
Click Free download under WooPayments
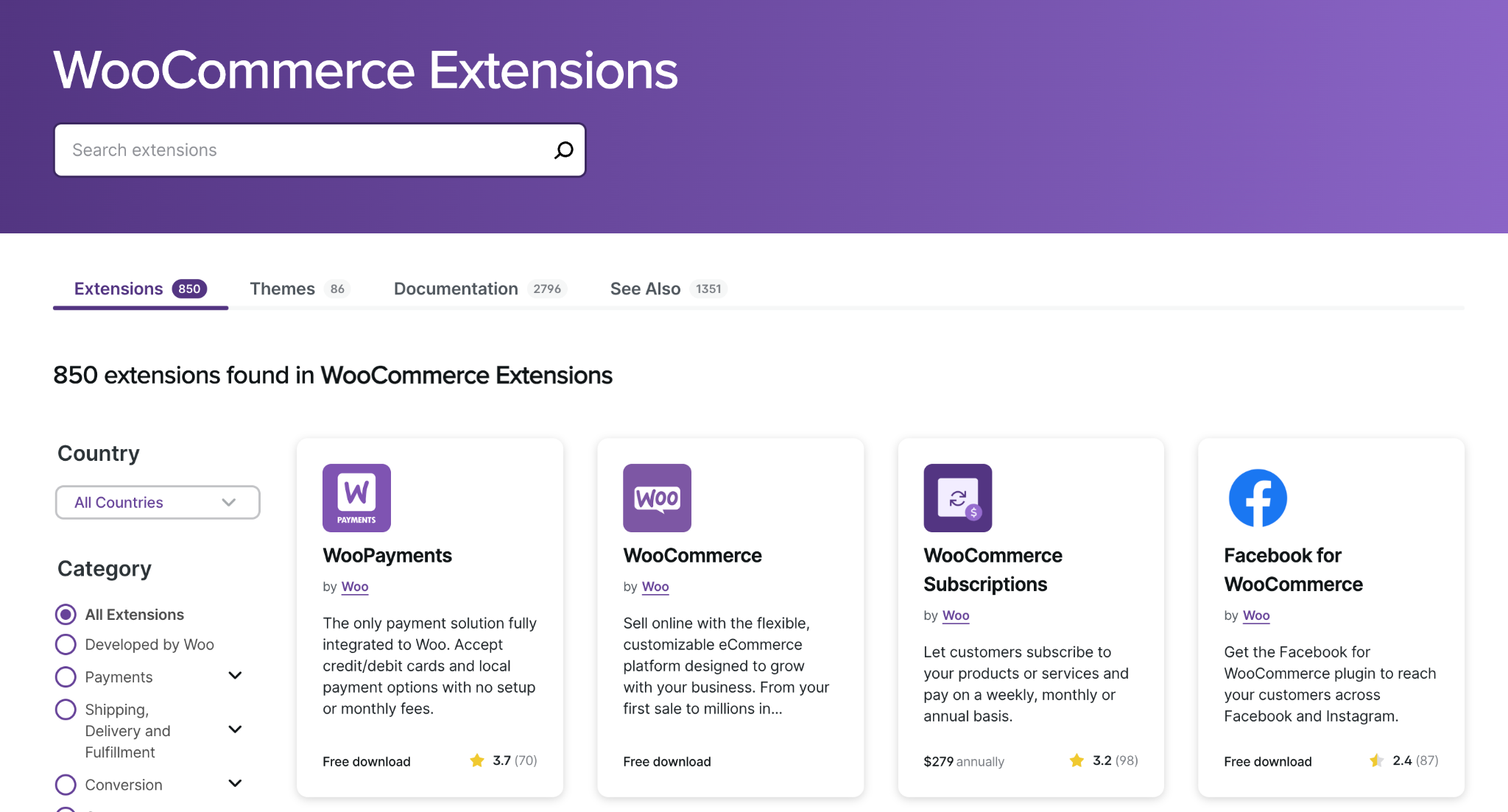tap(367, 761)
